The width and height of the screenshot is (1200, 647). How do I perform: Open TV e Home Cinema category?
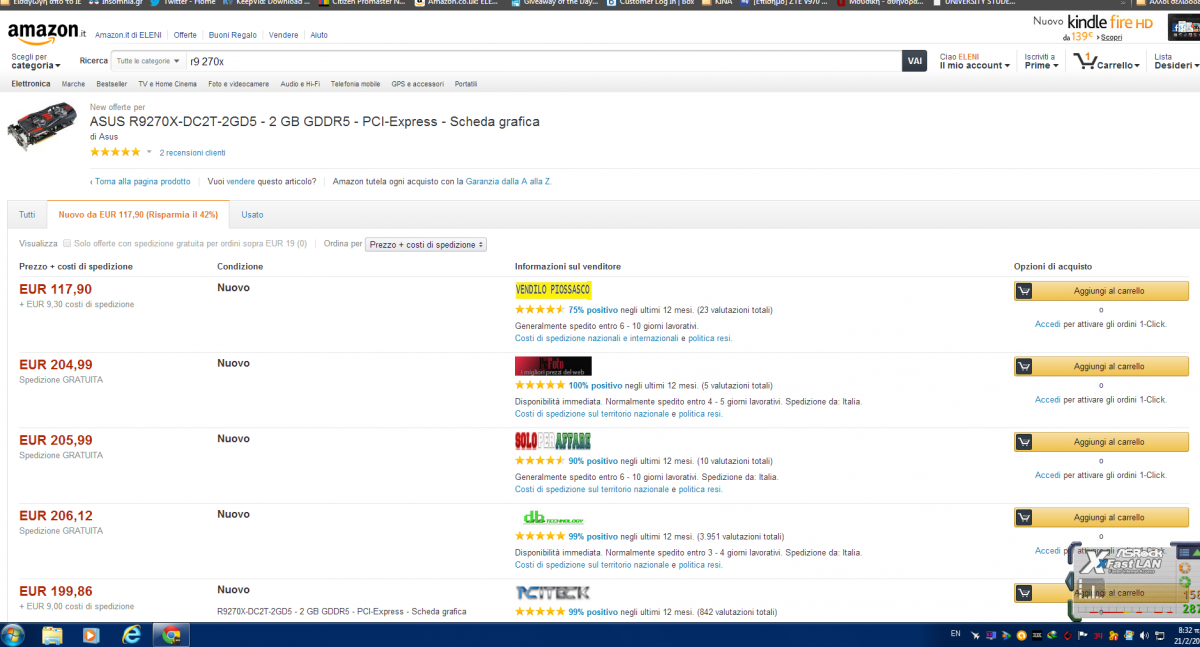(167, 84)
